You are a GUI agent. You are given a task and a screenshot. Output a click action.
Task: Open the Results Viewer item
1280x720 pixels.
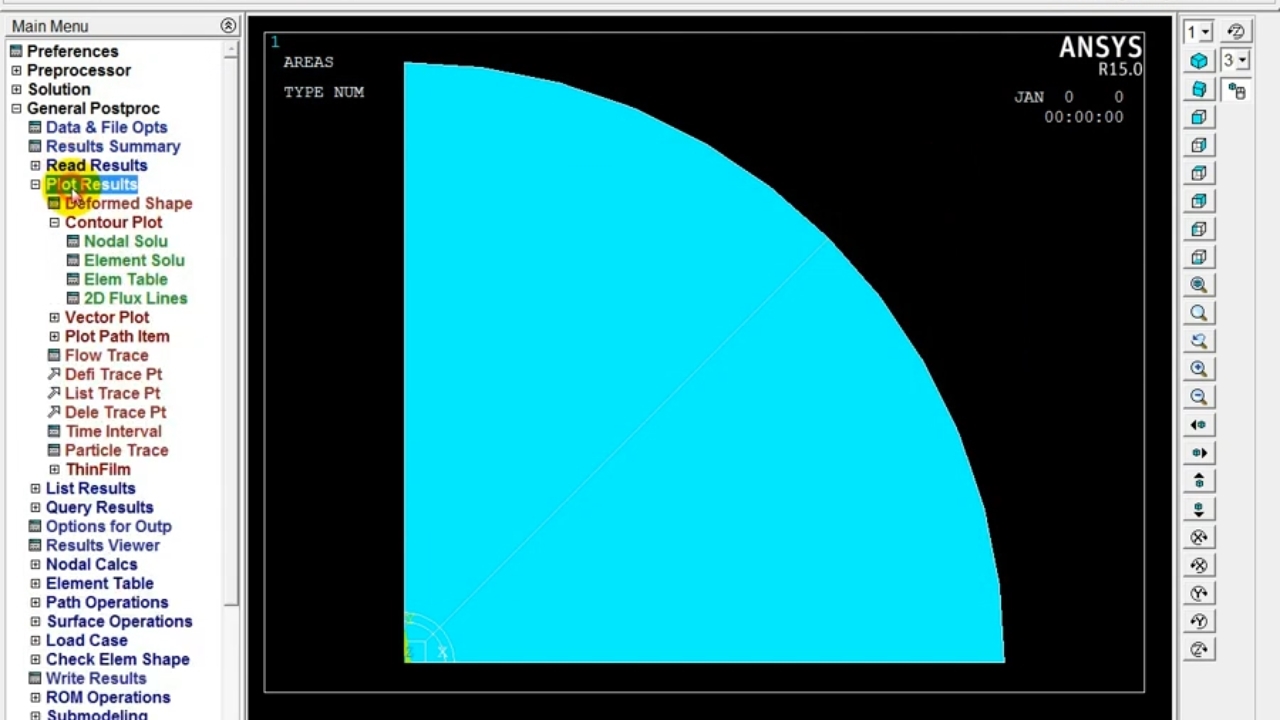coord(102,545)
